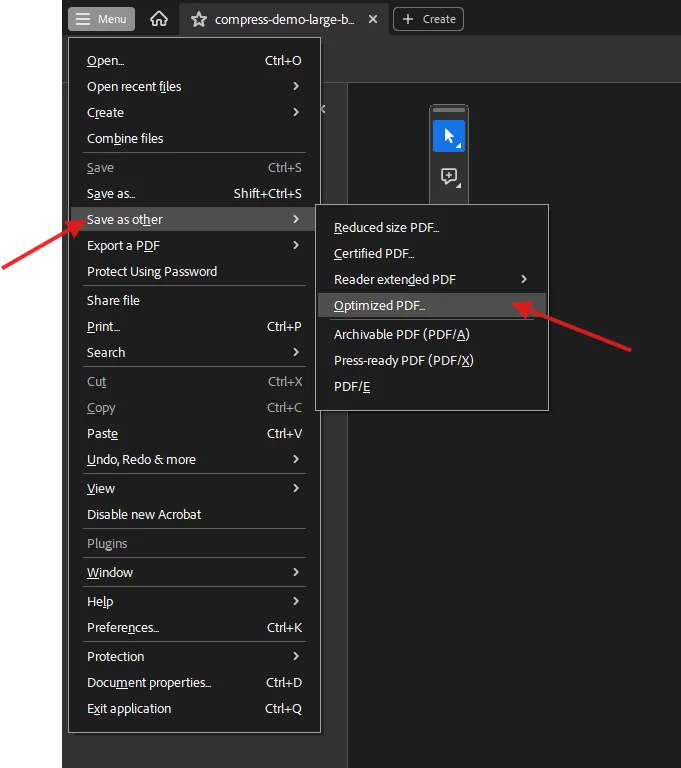
Task: Choose Open... from the menu
Action: (x=194, y=61)
